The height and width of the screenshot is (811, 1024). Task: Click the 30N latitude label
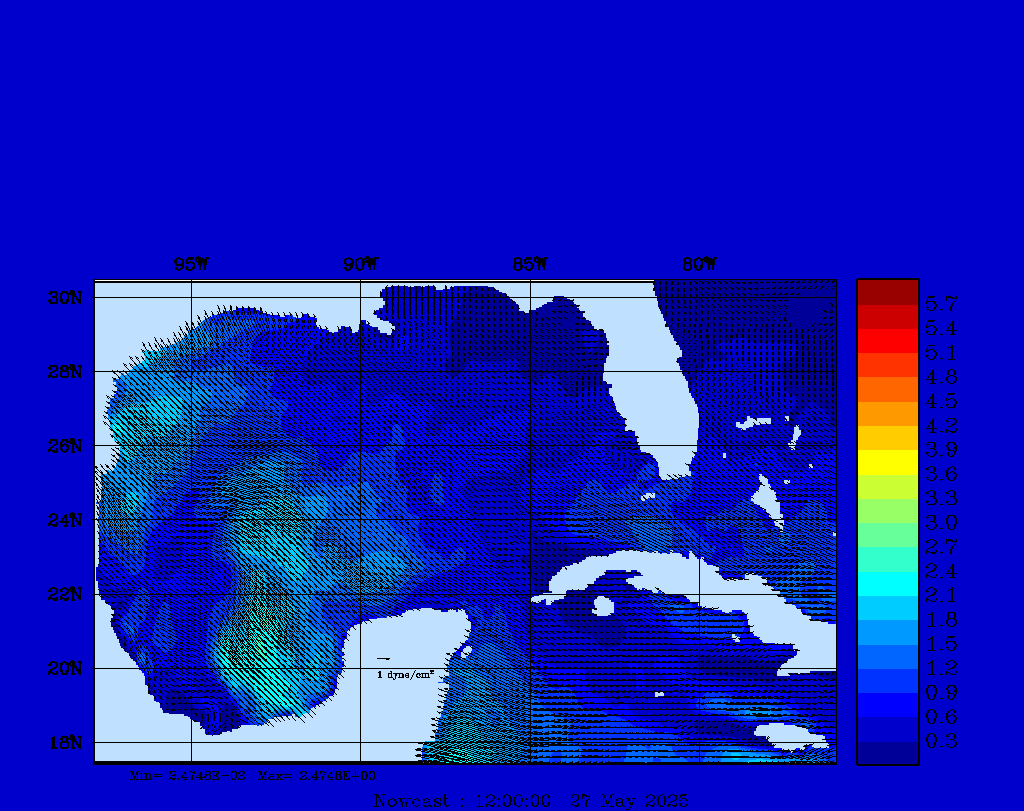pyautogui.click(x=65, y=298)
